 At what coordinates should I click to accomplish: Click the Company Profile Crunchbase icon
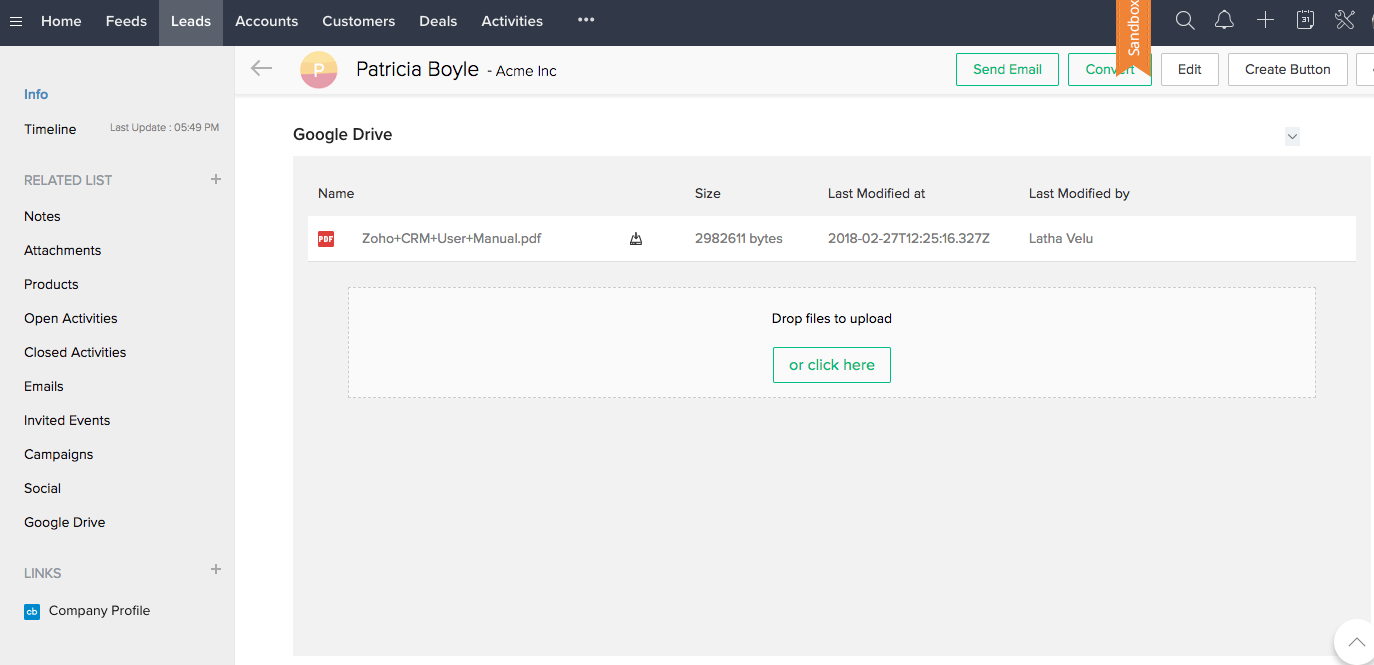(x=32, y=611)
